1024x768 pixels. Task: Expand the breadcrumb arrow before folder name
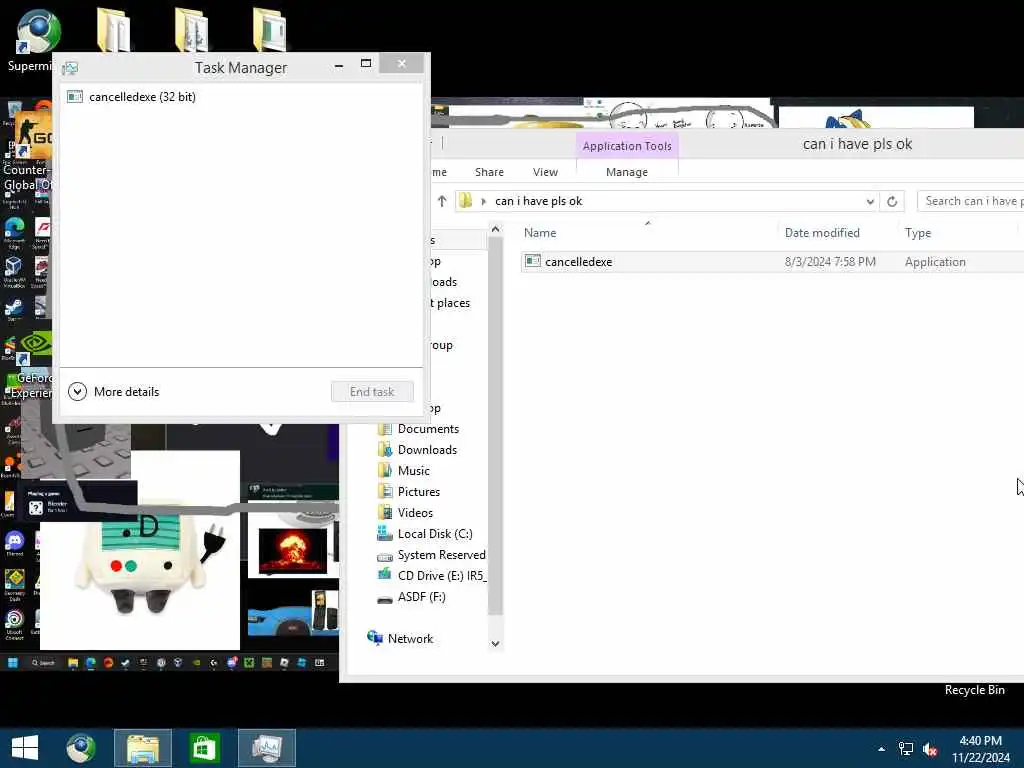[484, 201]
